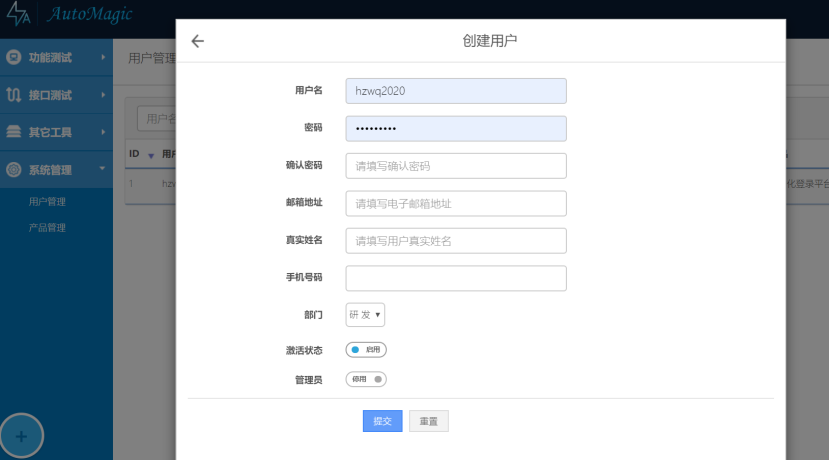Expand the 其它工具 menu arrow

pos(103,132)
